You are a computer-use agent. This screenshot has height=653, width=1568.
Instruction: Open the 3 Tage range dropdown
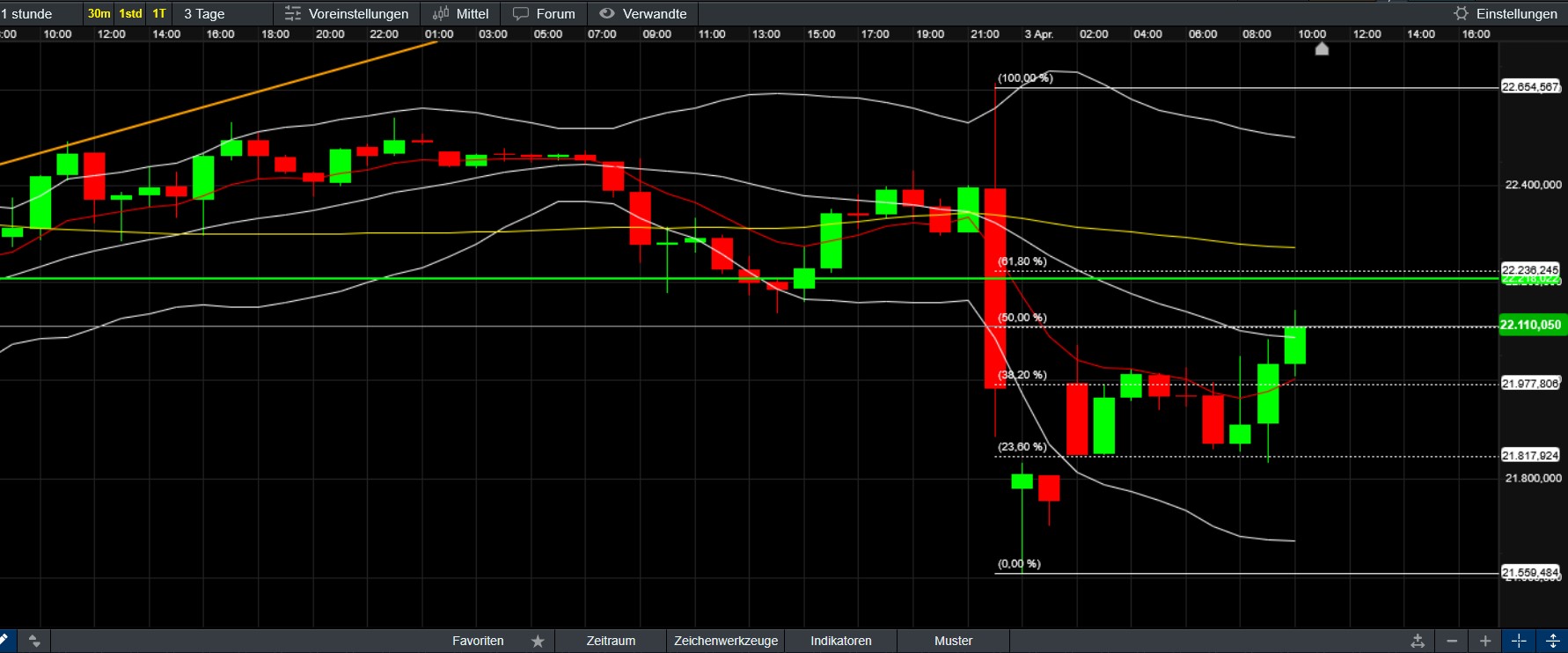click(223, 13)
